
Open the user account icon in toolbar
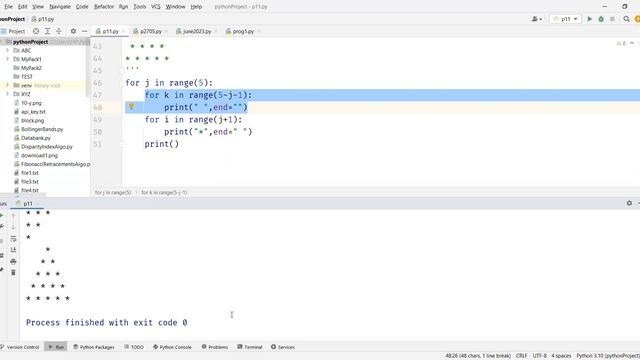[536, 19]
